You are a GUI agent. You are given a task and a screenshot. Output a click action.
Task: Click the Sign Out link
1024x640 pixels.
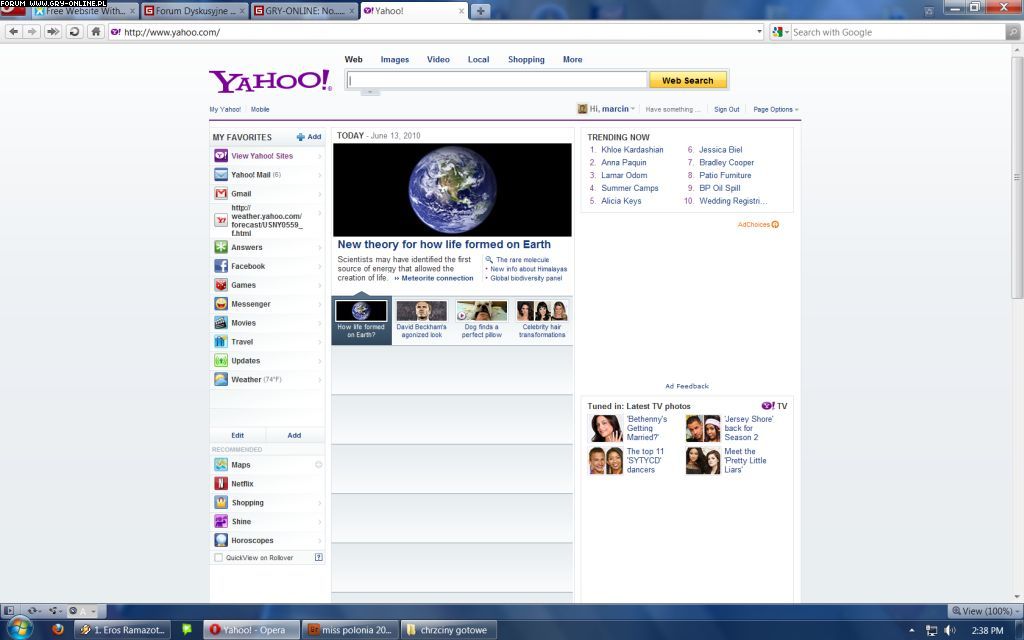727,110
